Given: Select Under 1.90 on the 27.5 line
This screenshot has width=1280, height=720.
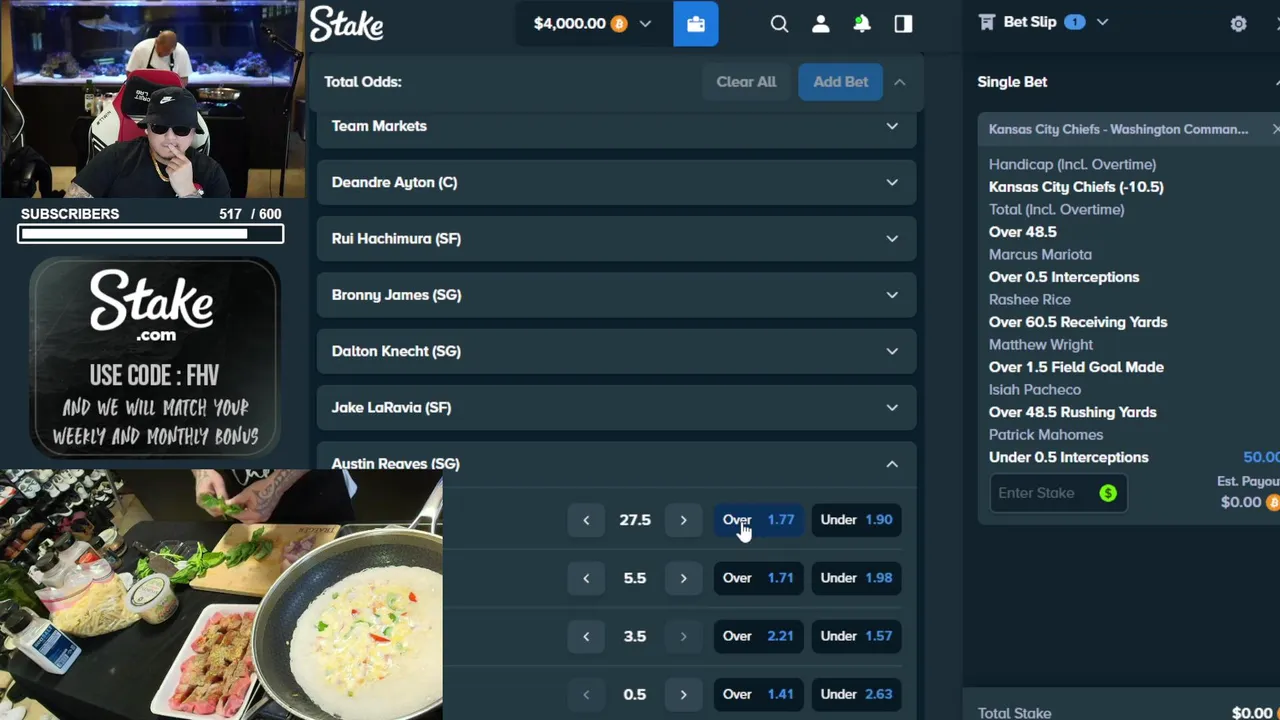Looking at the screenshot, I should [x=856, y=520].
